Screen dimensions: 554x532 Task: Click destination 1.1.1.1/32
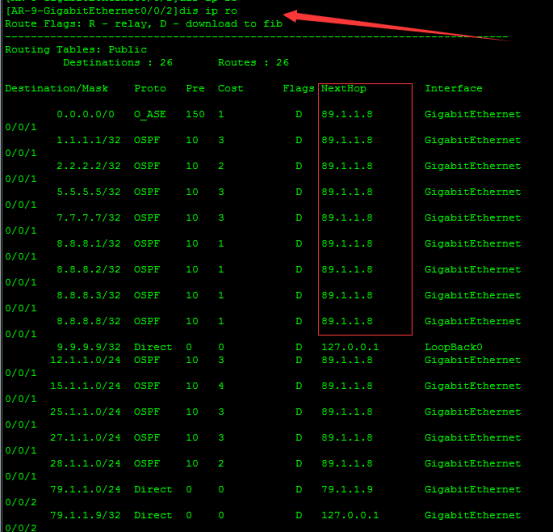[89, 140]
